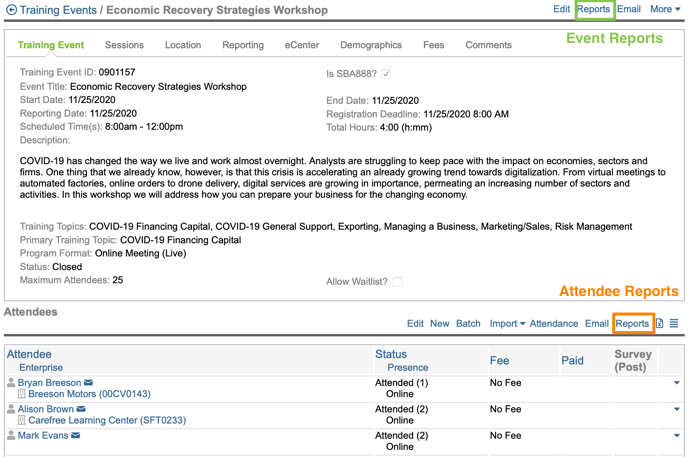Click the email envelope icon beside Bryan Breeson
The height and width of the screenshot is (457, 695).
[89, 383]
